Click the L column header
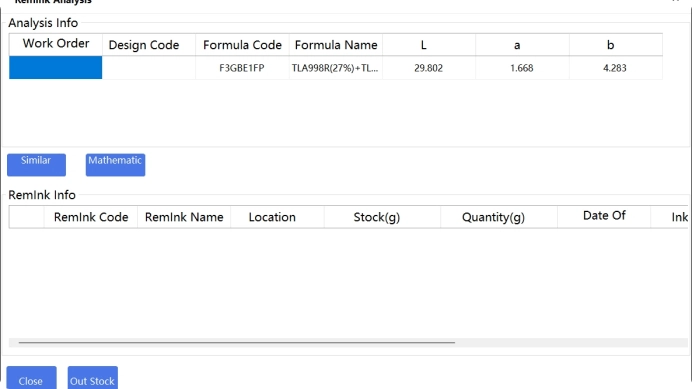 pos(429,45)
